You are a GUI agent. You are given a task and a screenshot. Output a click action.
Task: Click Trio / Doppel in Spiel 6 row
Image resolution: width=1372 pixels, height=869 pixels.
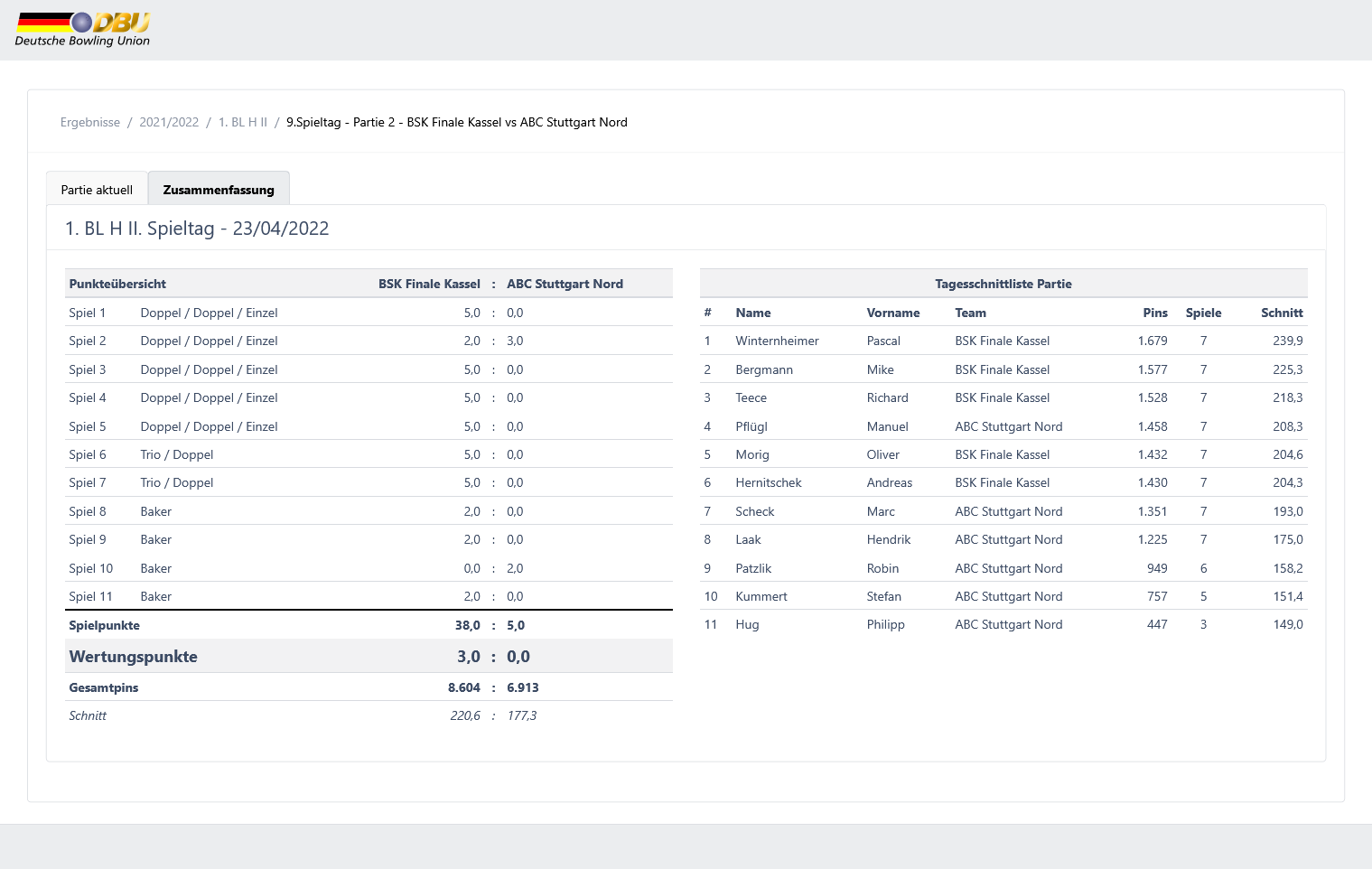[177, 454]
